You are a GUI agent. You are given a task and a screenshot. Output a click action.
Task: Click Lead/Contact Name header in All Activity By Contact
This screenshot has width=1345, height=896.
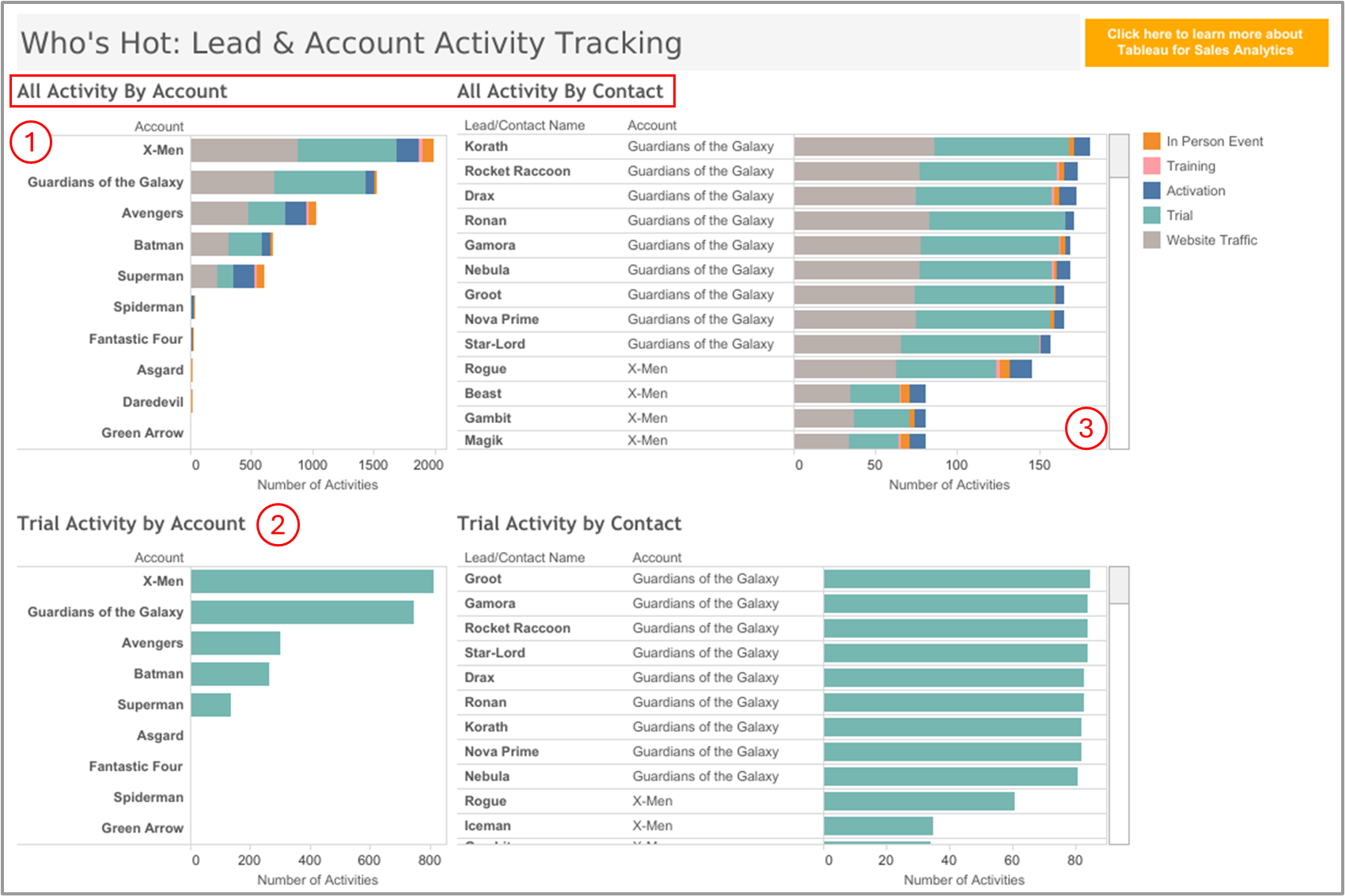(525, 125)
